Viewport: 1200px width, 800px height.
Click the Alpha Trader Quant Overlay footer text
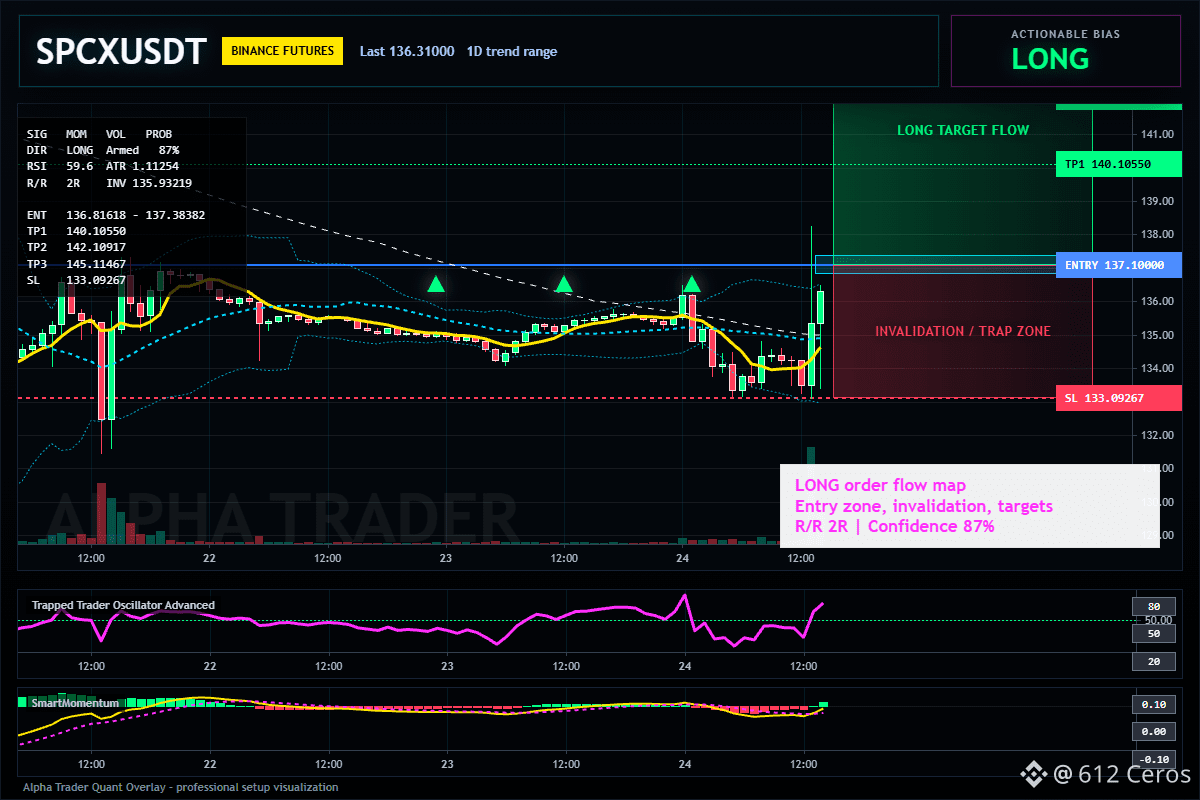point(181,787)
